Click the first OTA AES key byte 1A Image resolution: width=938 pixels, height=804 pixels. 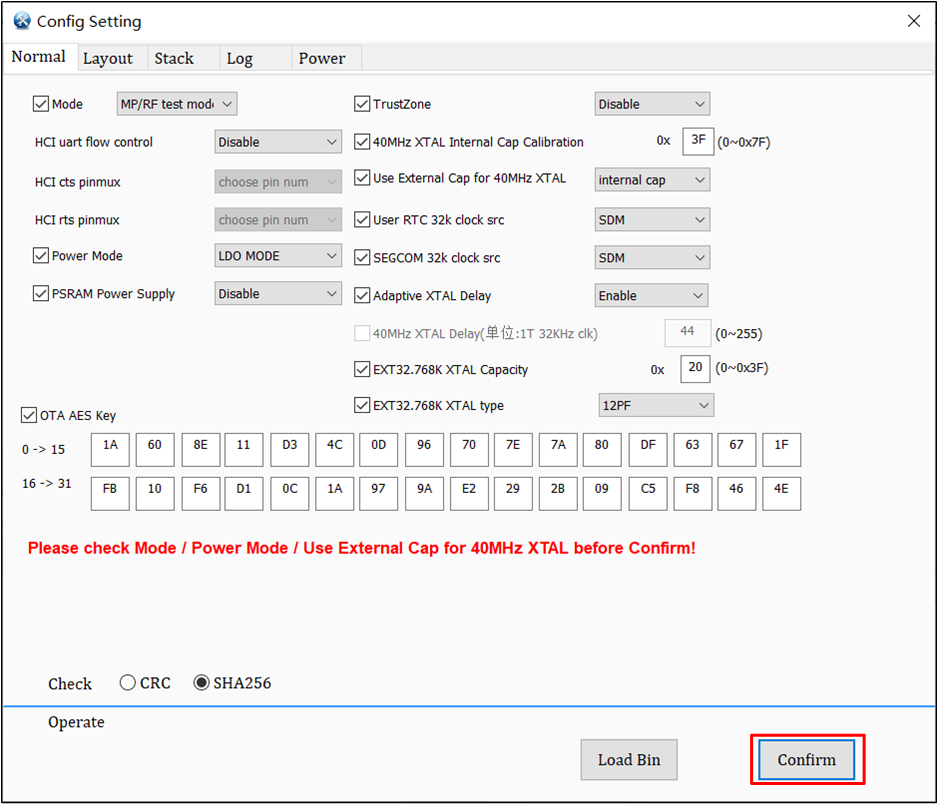(x=110, y=449)
